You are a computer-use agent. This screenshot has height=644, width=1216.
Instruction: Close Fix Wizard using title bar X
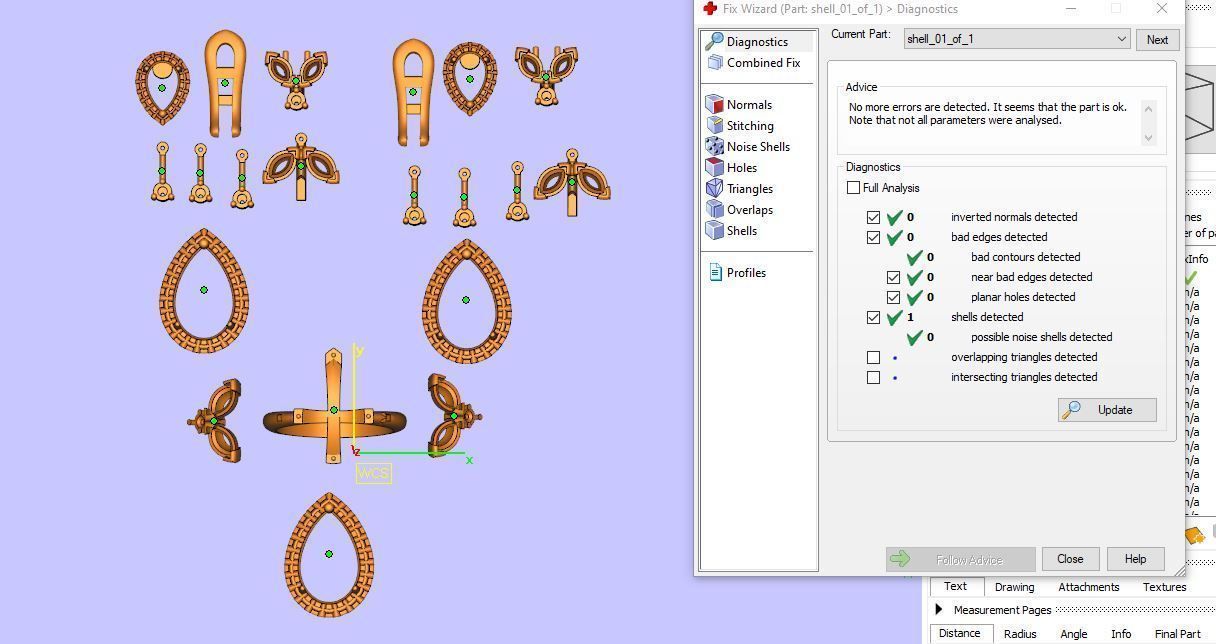click(1161, 9)
